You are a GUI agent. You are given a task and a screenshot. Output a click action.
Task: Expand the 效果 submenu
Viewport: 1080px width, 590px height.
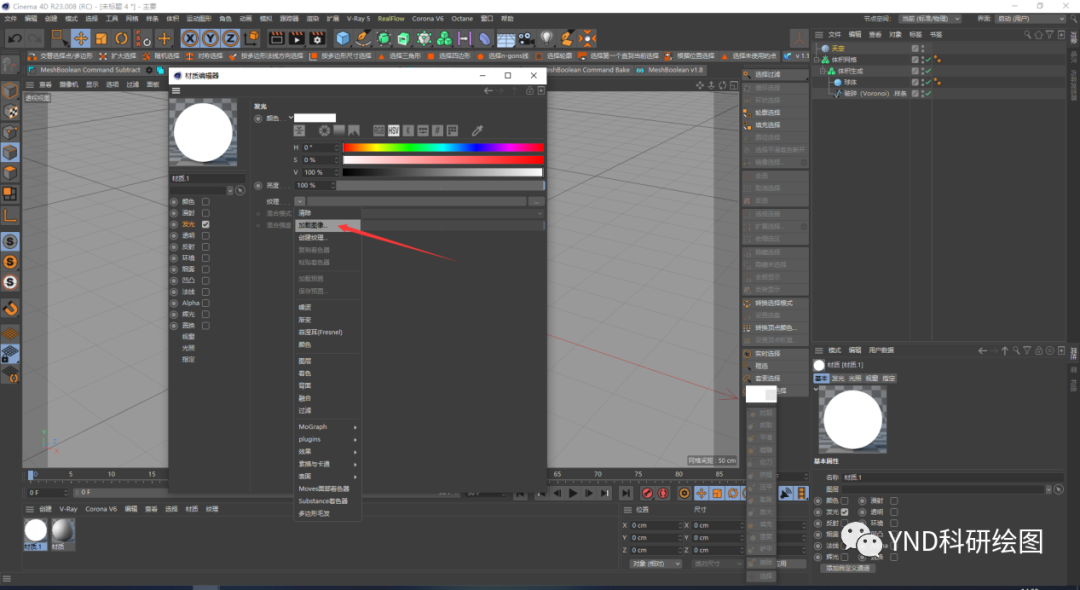click(x=328, y=452)
